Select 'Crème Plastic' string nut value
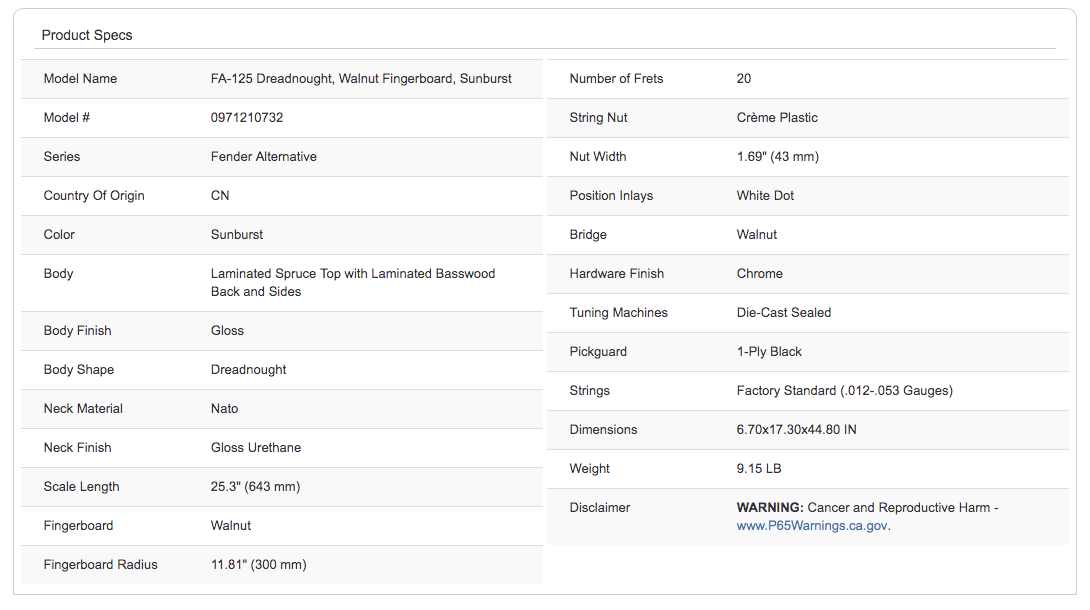The height and width of the screenshot is (610, 1090). [x=777, y=117]
